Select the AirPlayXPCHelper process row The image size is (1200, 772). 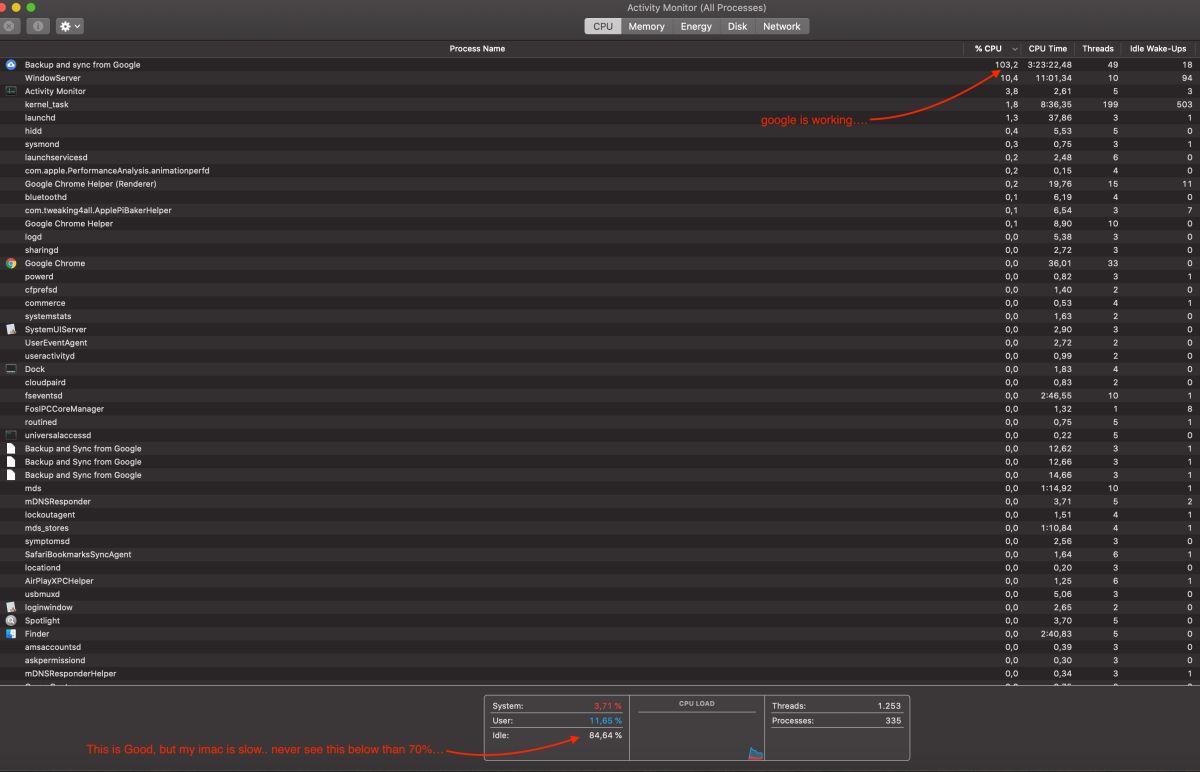pyautogui.click(x=600, y=581)
